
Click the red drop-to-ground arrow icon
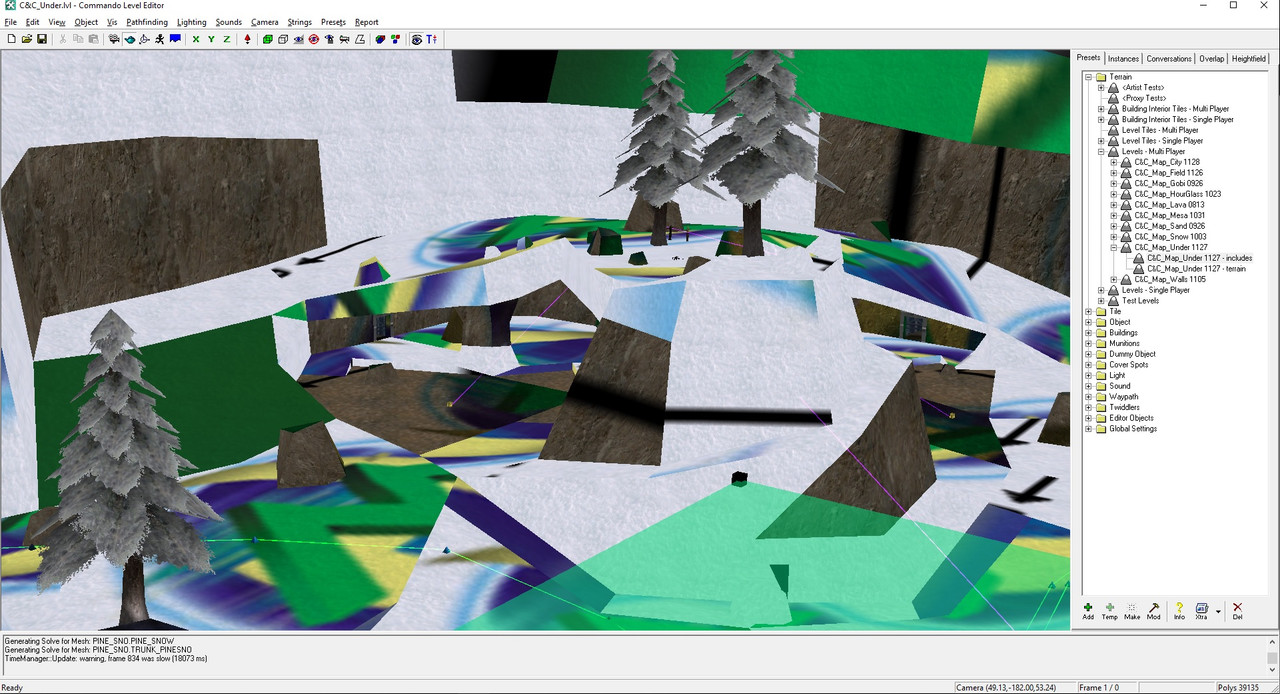[247, 39]
